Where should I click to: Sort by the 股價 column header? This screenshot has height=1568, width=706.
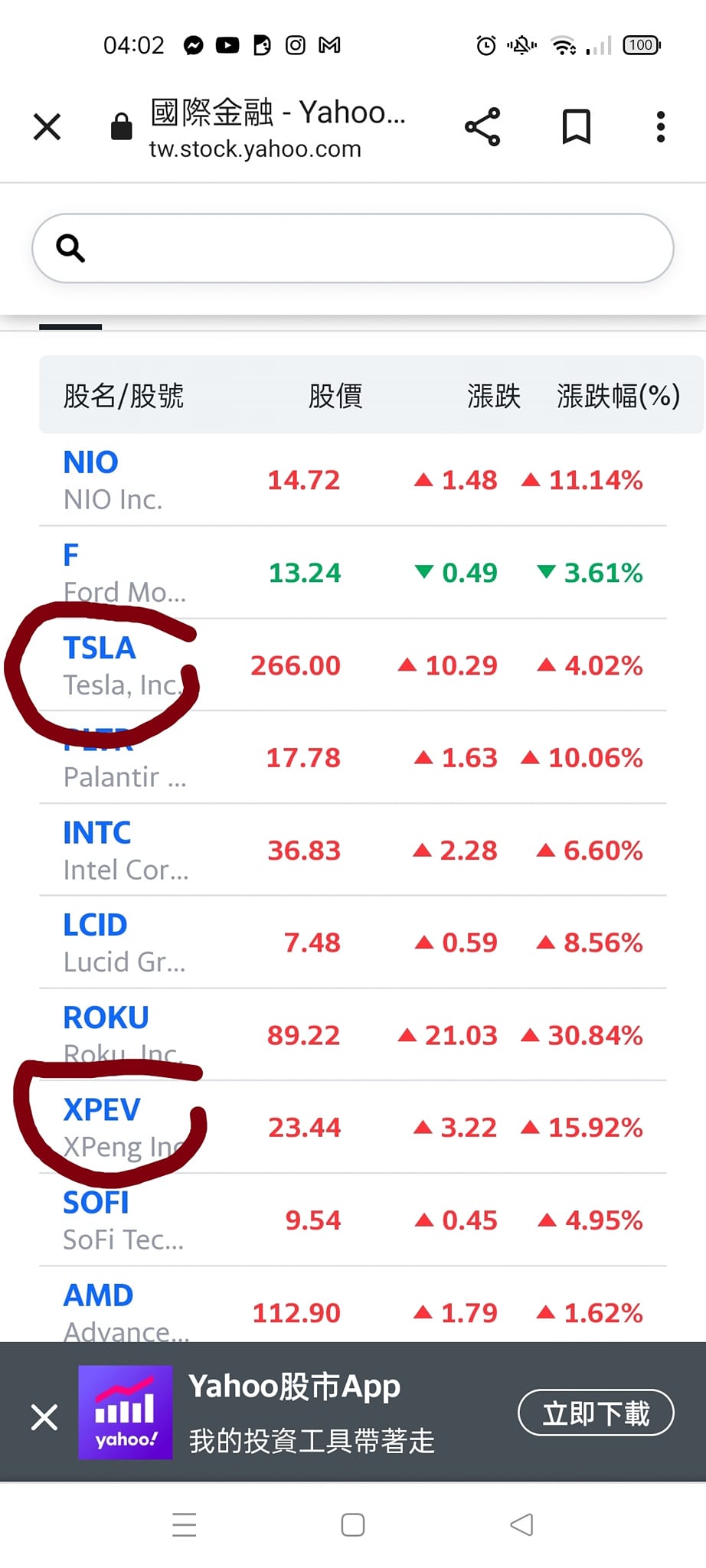point(335,396)
